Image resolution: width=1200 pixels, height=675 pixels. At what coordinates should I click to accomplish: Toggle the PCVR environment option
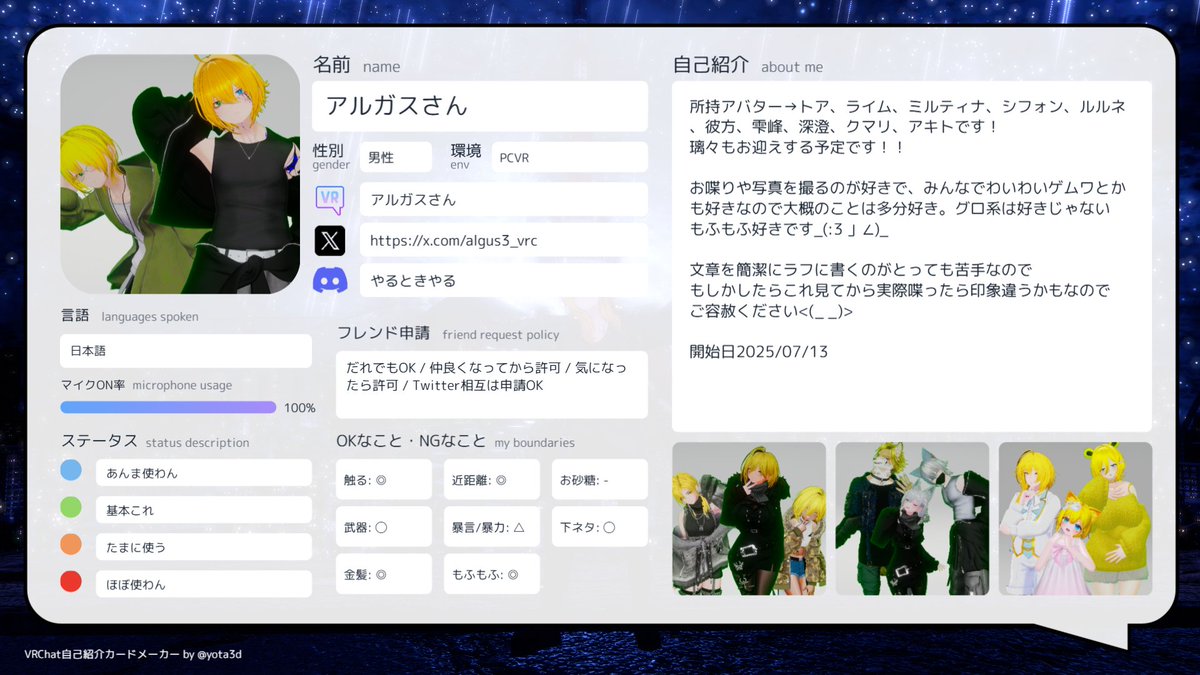(569, 156)
